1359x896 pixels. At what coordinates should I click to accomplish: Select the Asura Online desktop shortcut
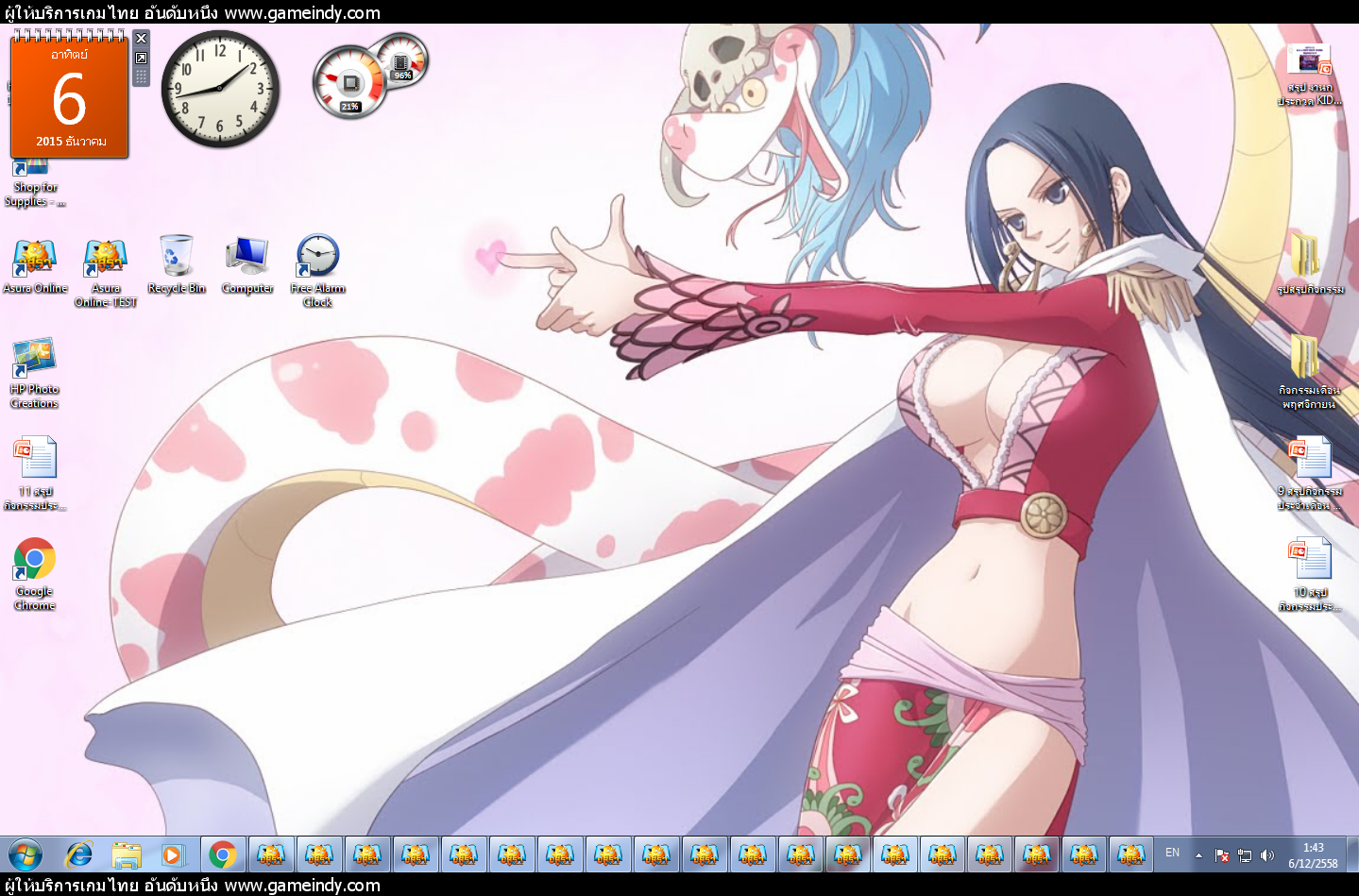click(35, 265)
